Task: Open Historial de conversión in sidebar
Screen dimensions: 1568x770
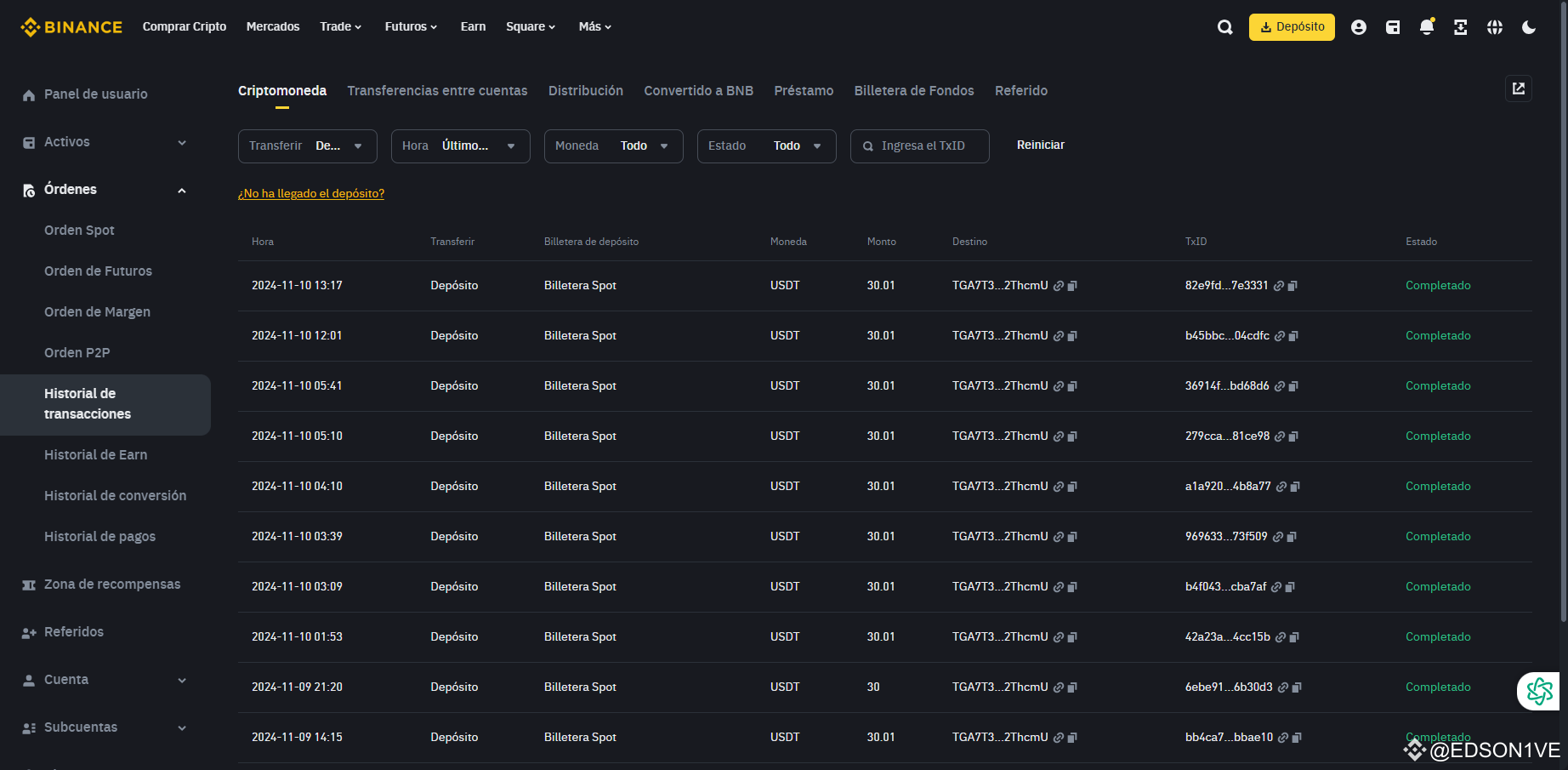Action: 115,496
